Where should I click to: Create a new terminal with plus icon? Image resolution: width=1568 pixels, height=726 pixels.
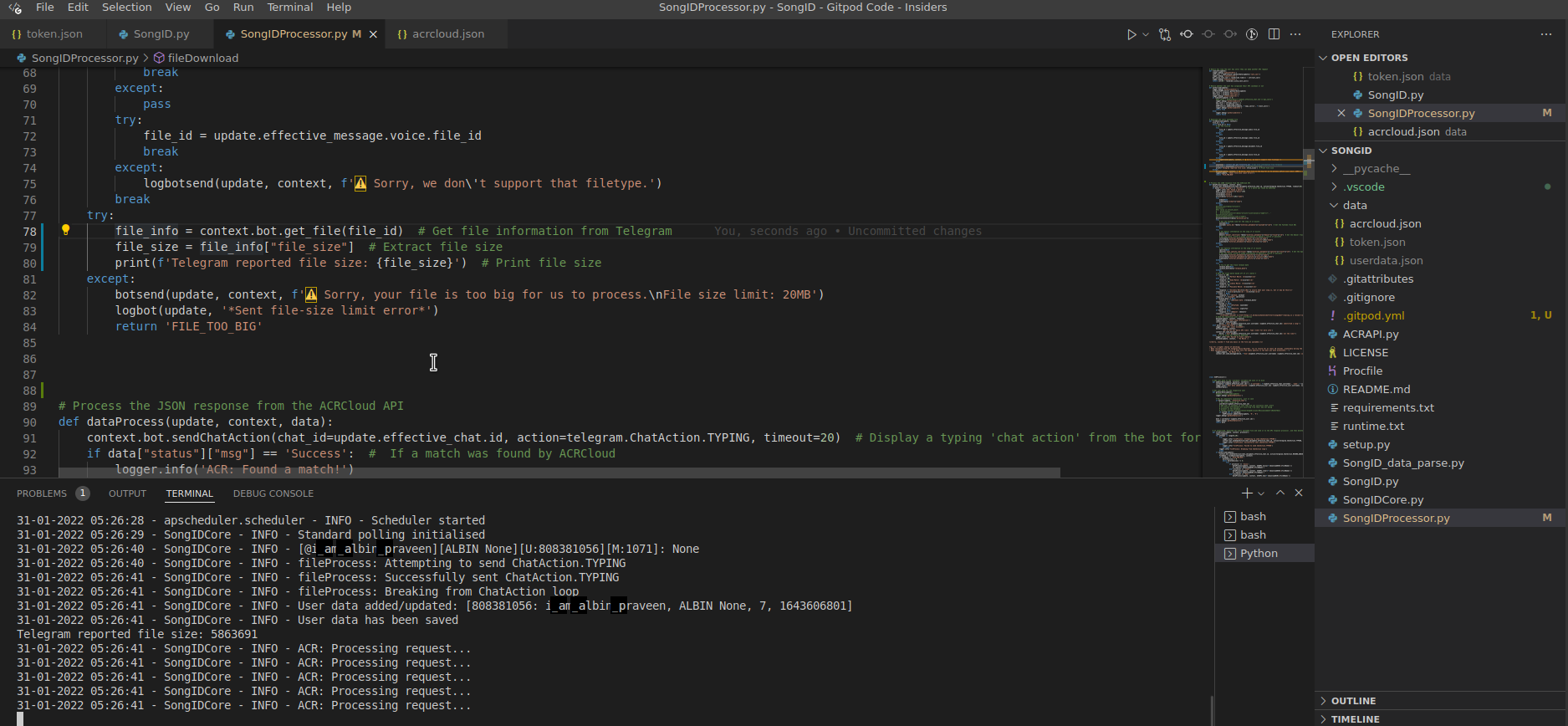pos(1247,493)
